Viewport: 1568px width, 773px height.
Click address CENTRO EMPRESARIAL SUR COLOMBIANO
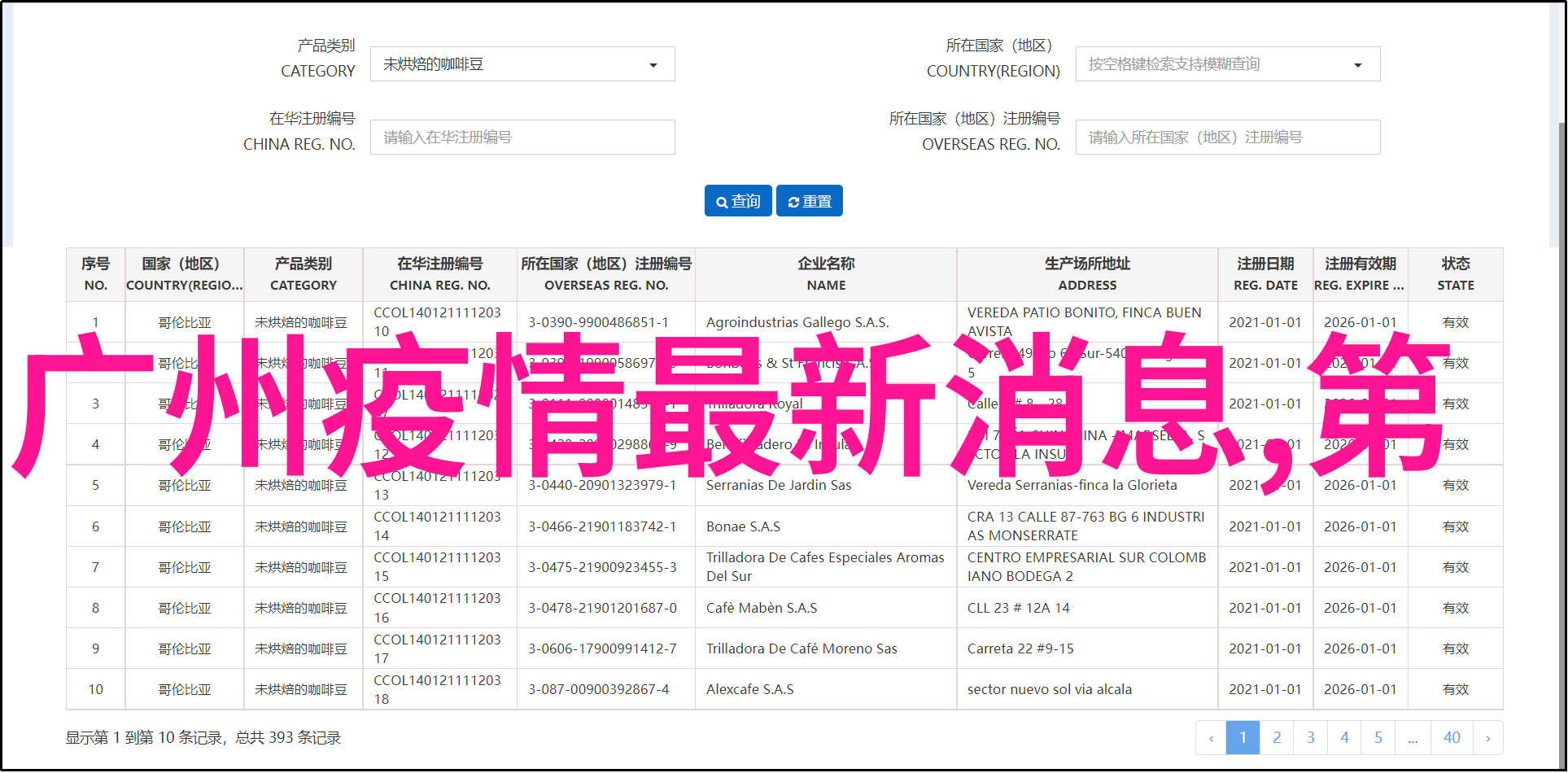click(1086, 567)
